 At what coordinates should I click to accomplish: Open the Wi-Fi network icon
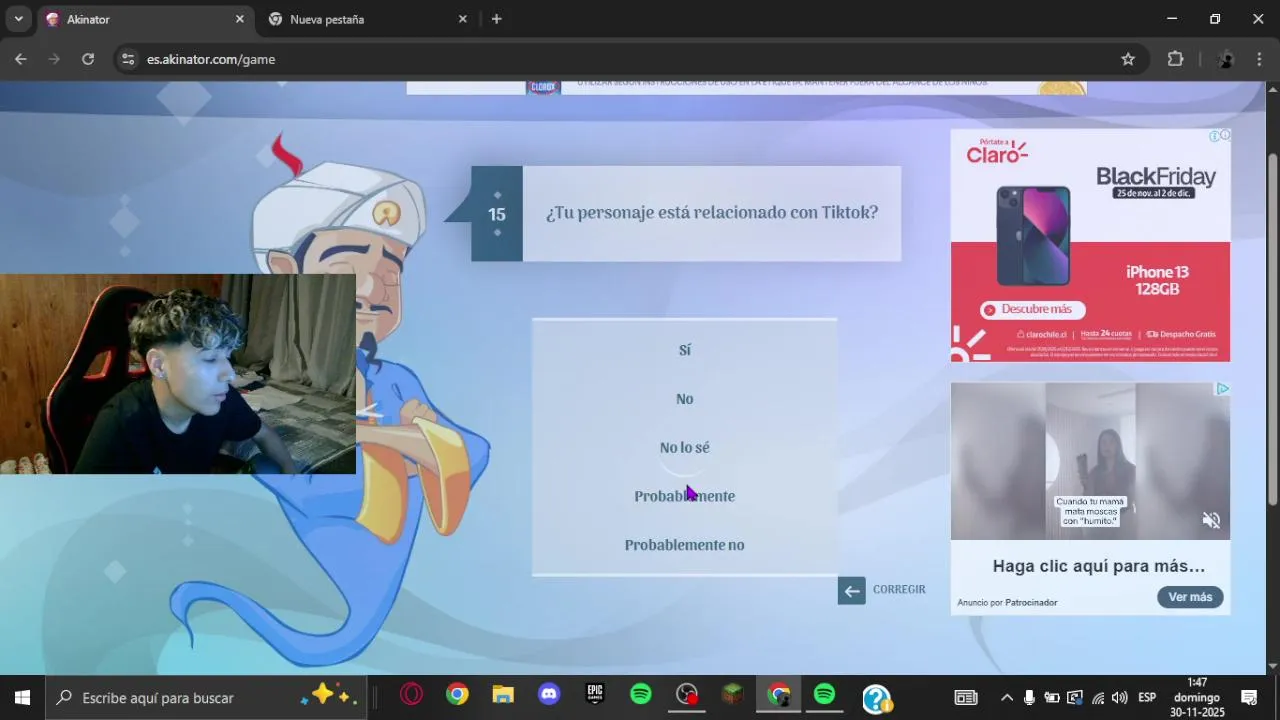(x=1098, y=698)
